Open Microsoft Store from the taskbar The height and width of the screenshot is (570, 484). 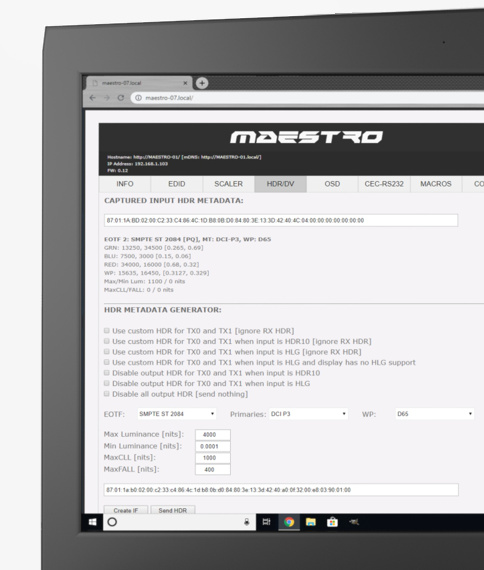coord(332,522)
